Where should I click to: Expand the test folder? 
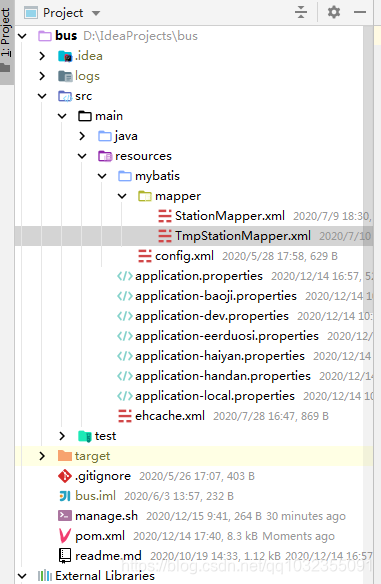coord(62,436)
